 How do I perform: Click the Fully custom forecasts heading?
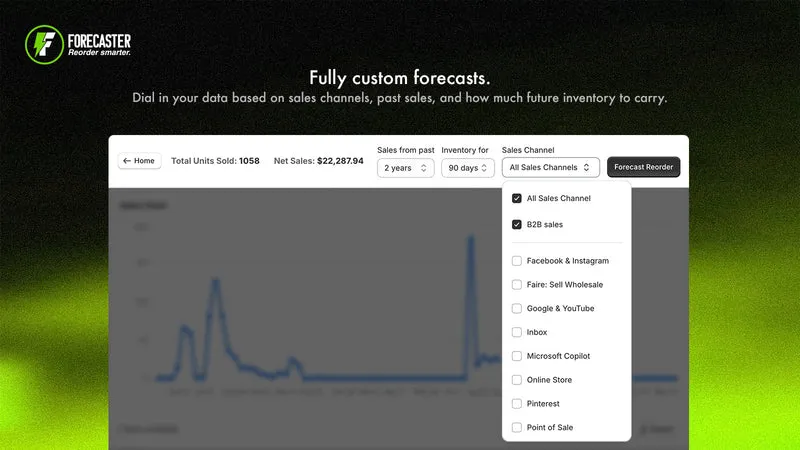click(x=399, y=78)
